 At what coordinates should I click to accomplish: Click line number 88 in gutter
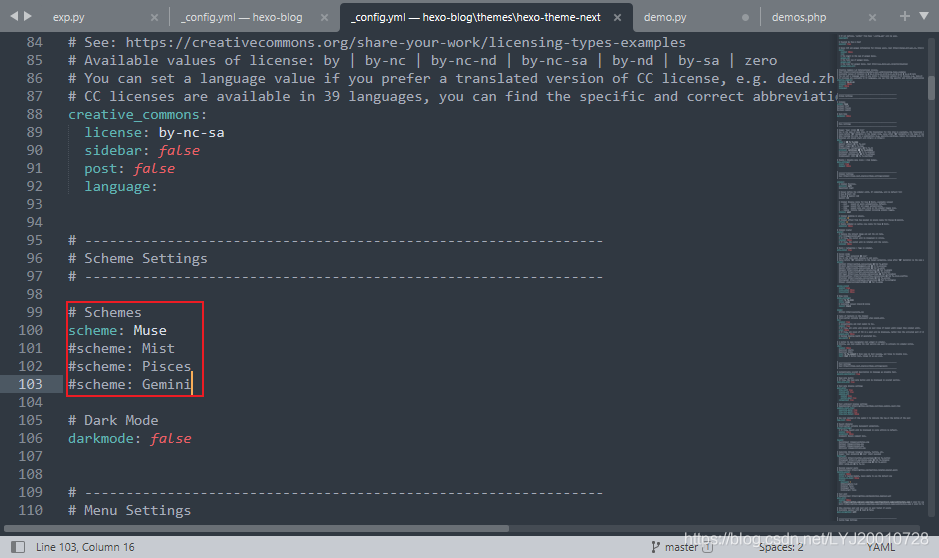pos(35,114)
